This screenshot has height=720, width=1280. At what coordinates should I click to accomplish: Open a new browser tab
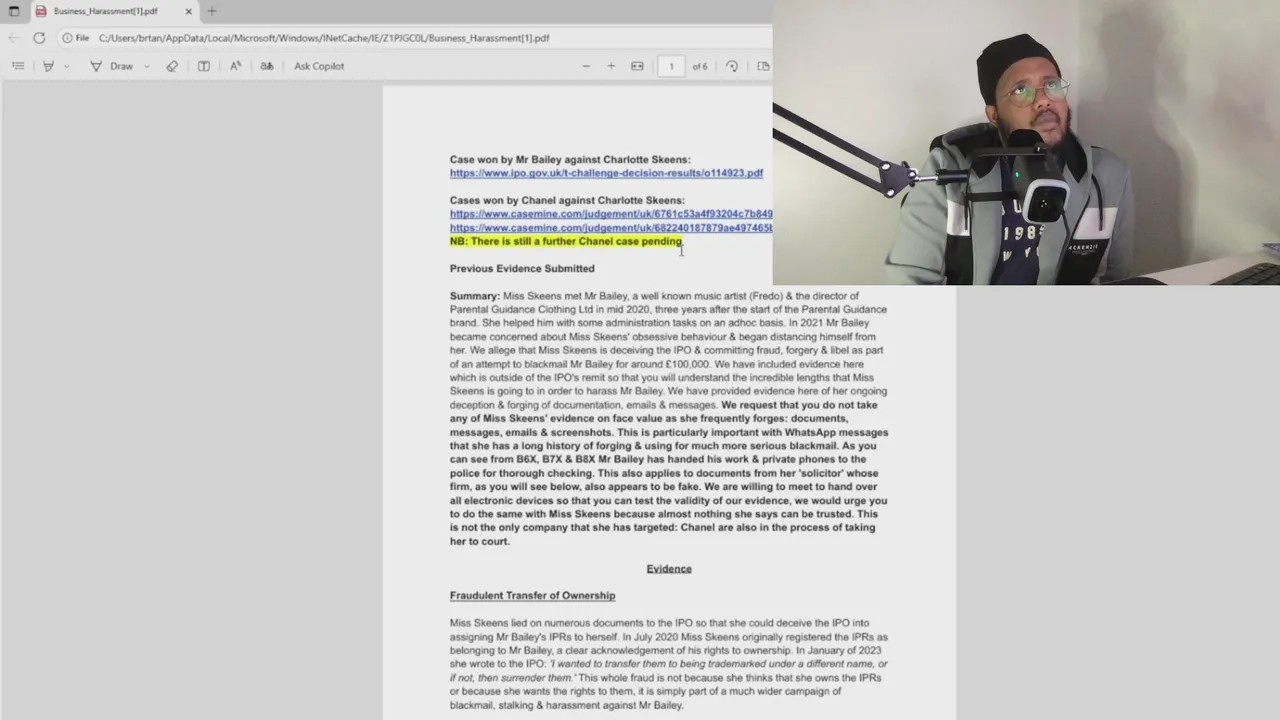(x=212, y=11)
